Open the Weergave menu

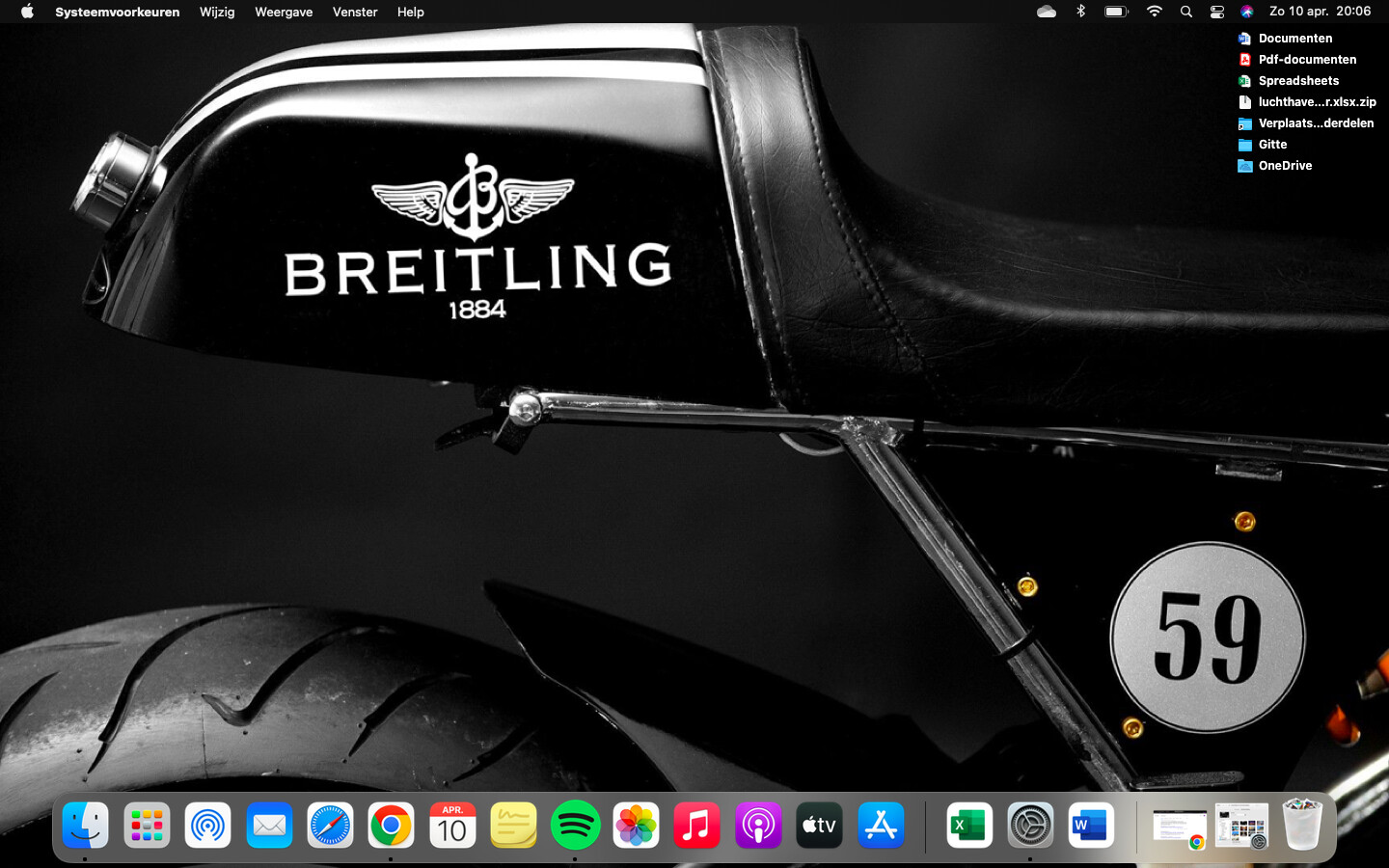(x=284, y=12)
